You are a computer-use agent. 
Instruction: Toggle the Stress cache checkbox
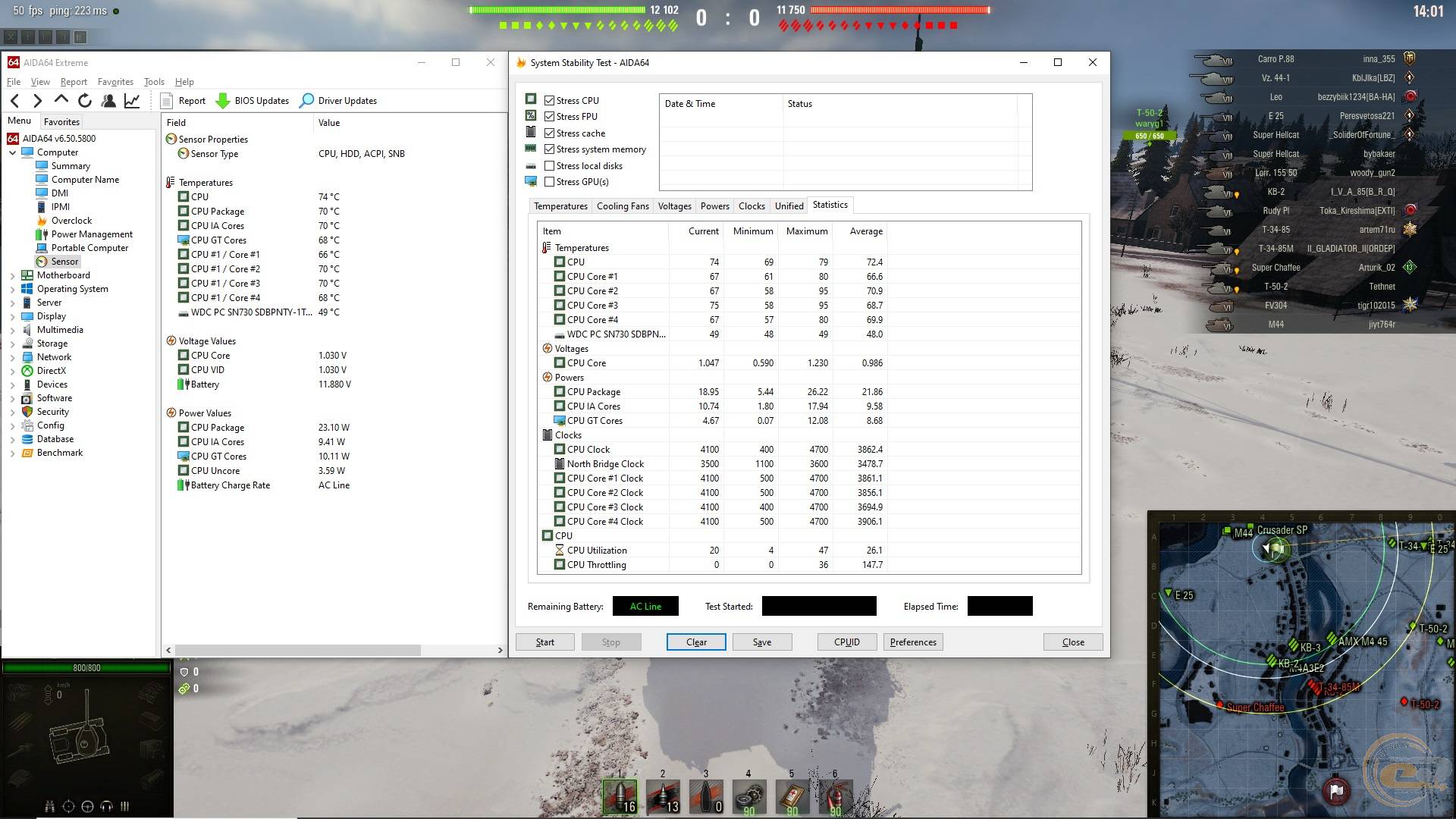550,133
